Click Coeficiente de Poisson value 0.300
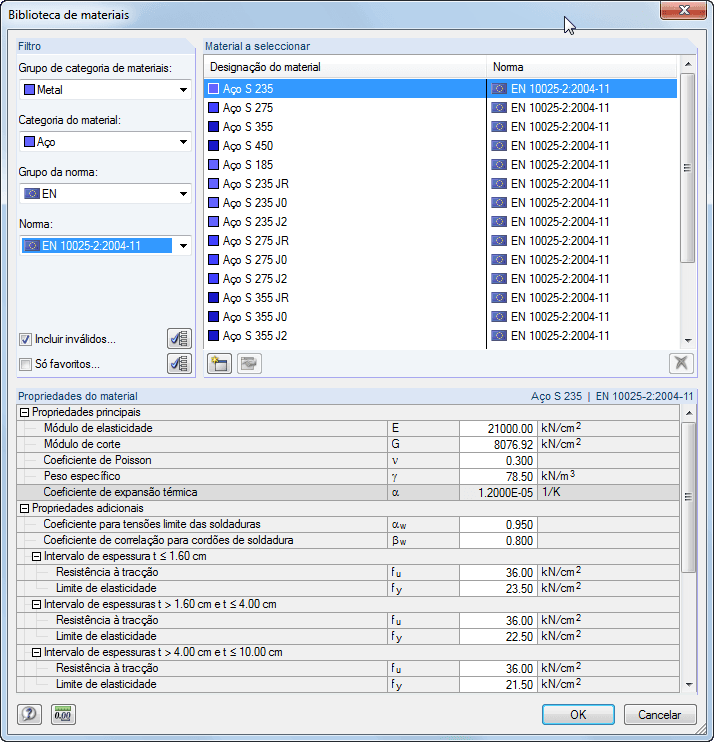The image size is (714, 742). pyautogui.click(x=498, y=460)
